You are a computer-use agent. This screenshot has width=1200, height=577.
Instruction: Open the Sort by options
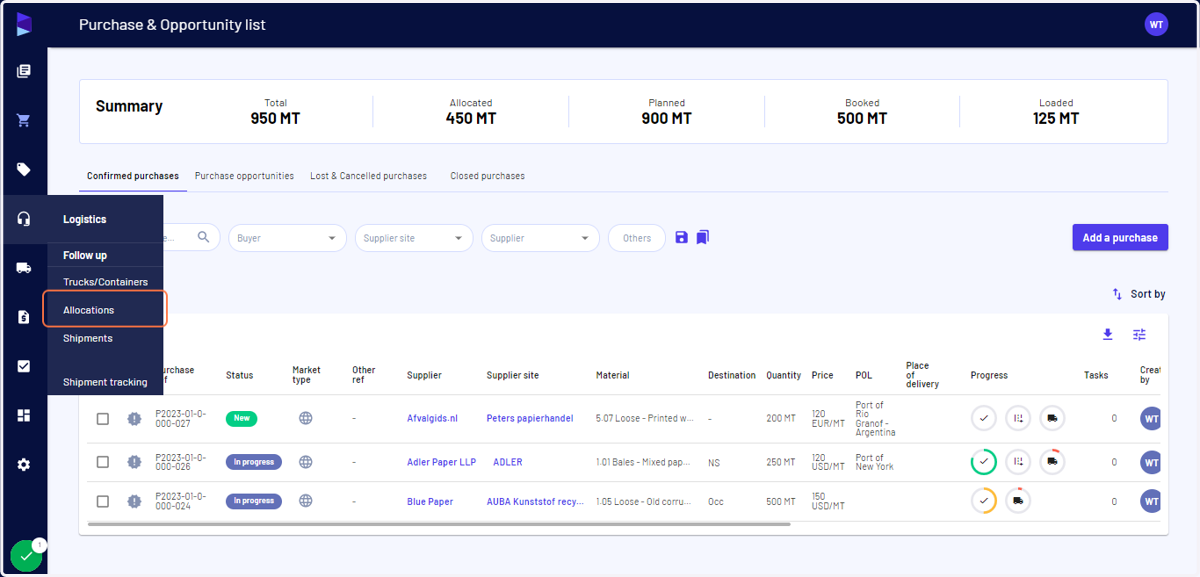[1138, 294]
